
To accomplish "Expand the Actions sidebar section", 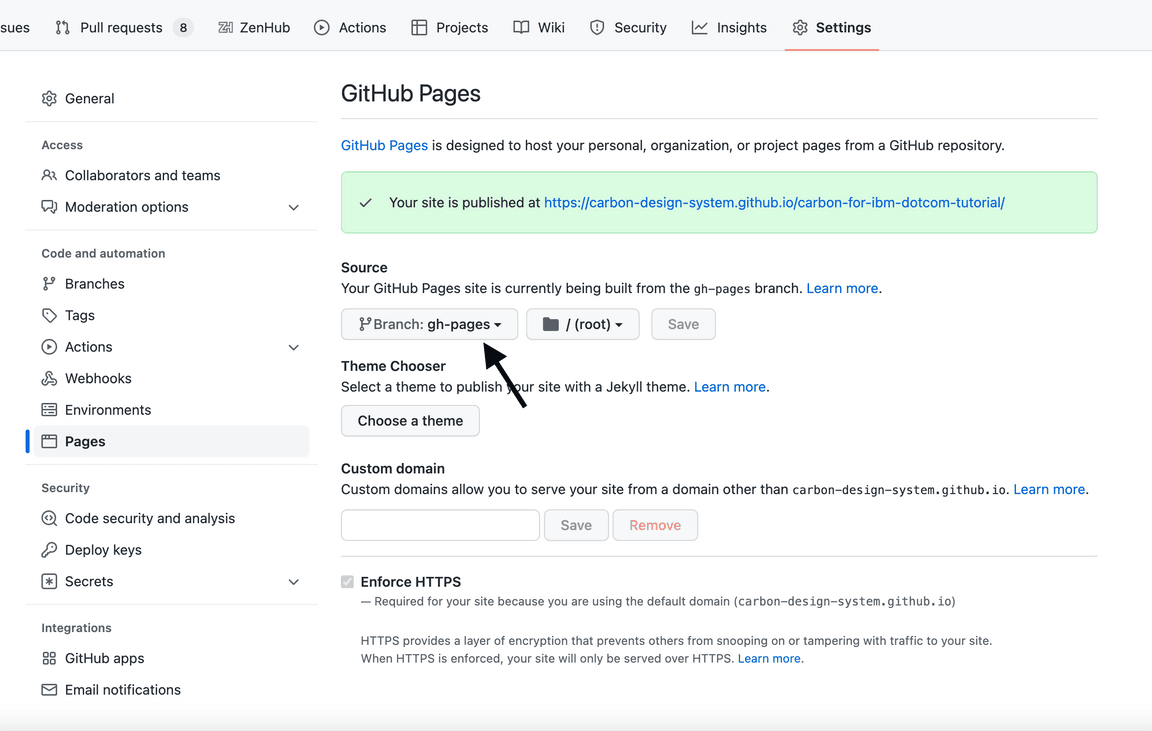I will [293, 347].
